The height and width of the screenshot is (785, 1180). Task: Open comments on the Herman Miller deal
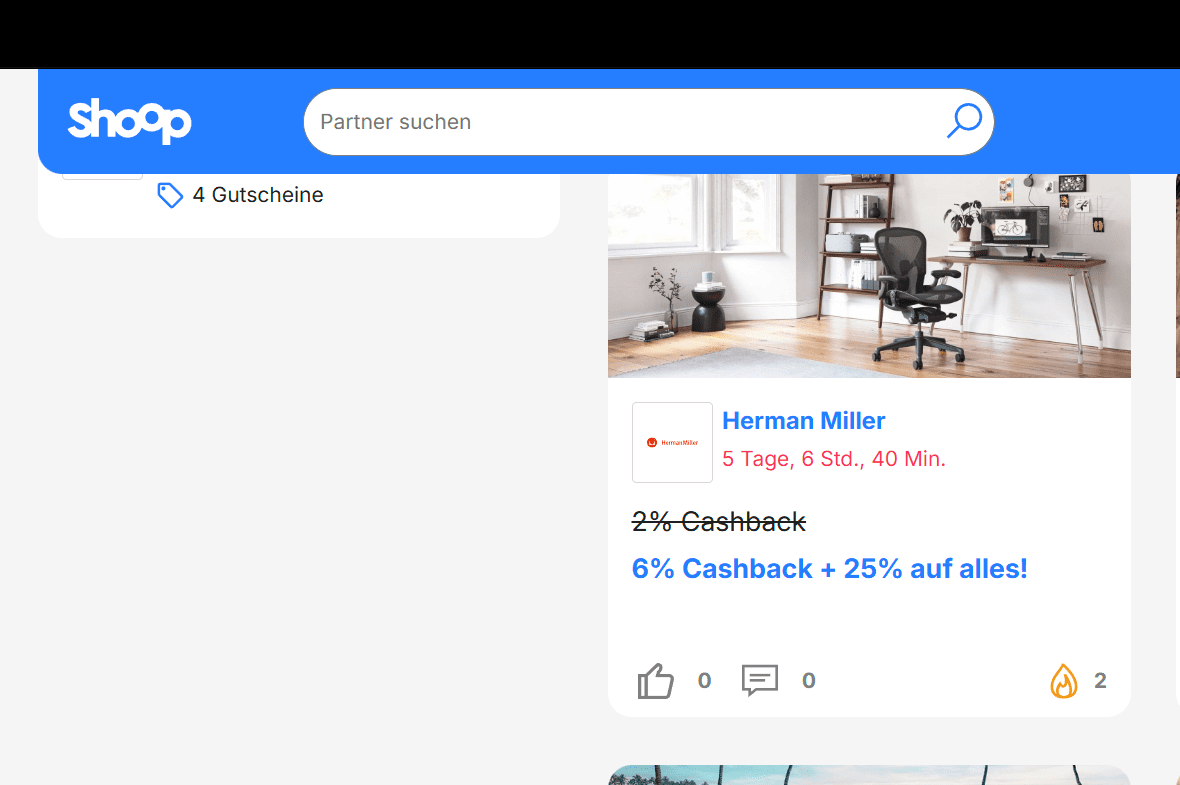[x=760, y=680]
